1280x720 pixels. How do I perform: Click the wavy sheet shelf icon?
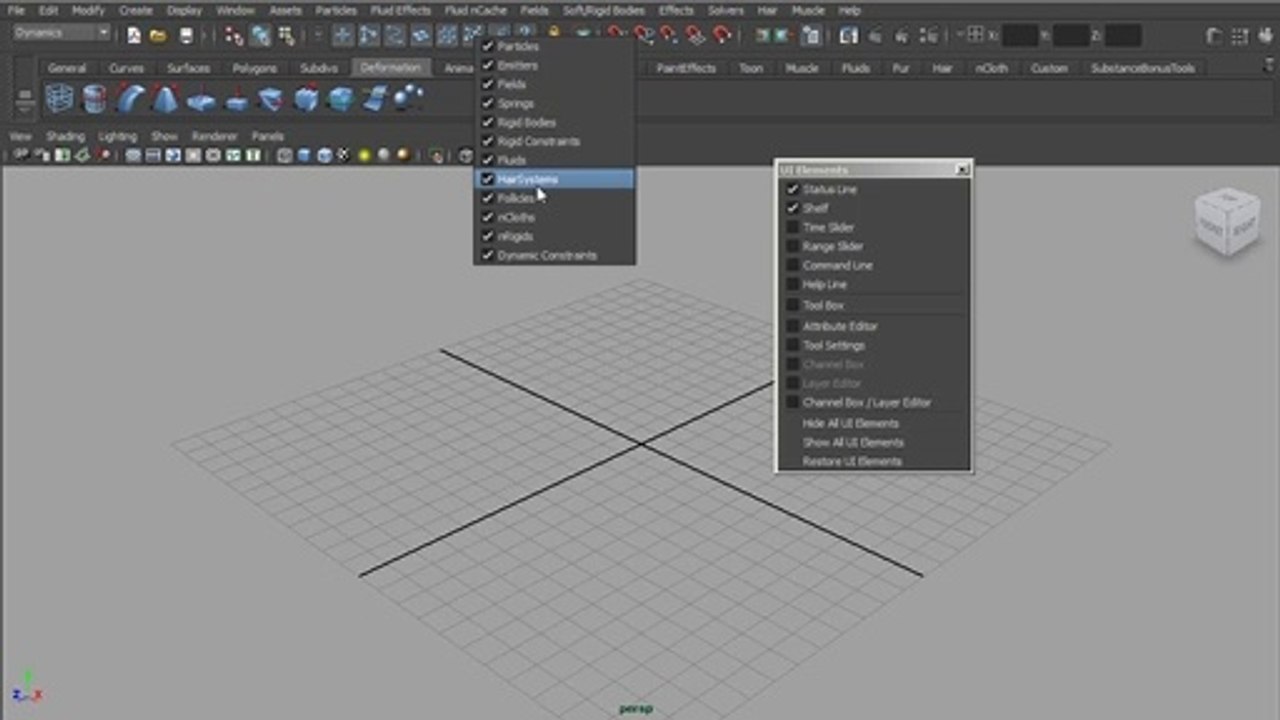pos(374,99)
